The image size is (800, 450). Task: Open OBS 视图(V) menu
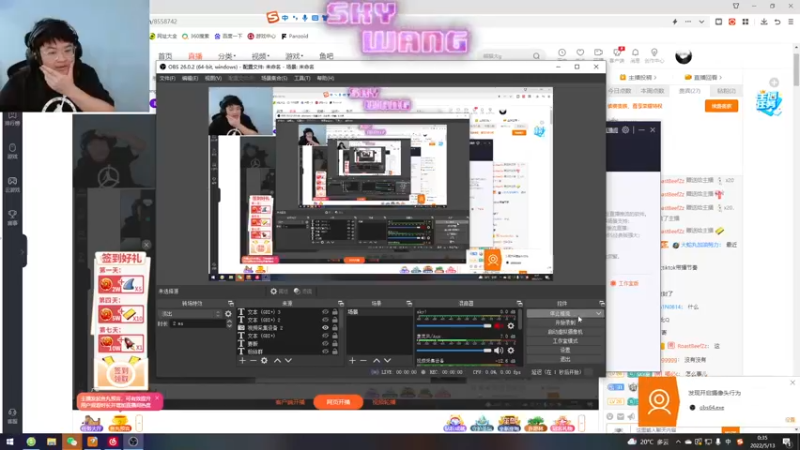[x=213, y=78]
